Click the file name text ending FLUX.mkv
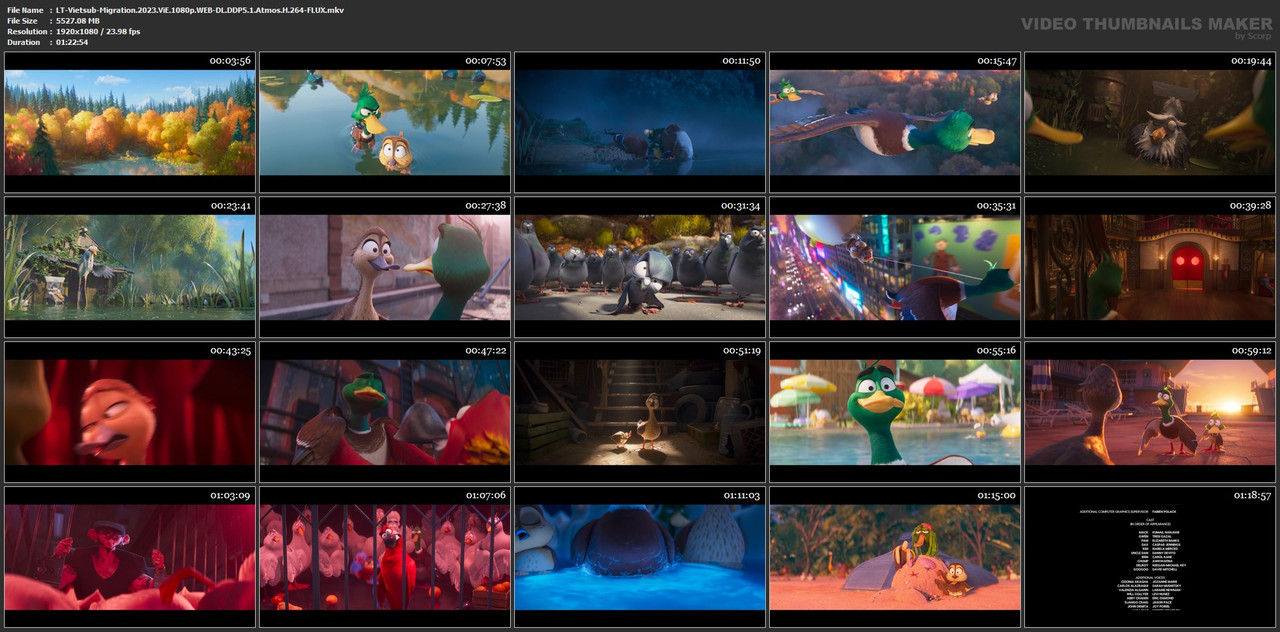 (200, 9)
